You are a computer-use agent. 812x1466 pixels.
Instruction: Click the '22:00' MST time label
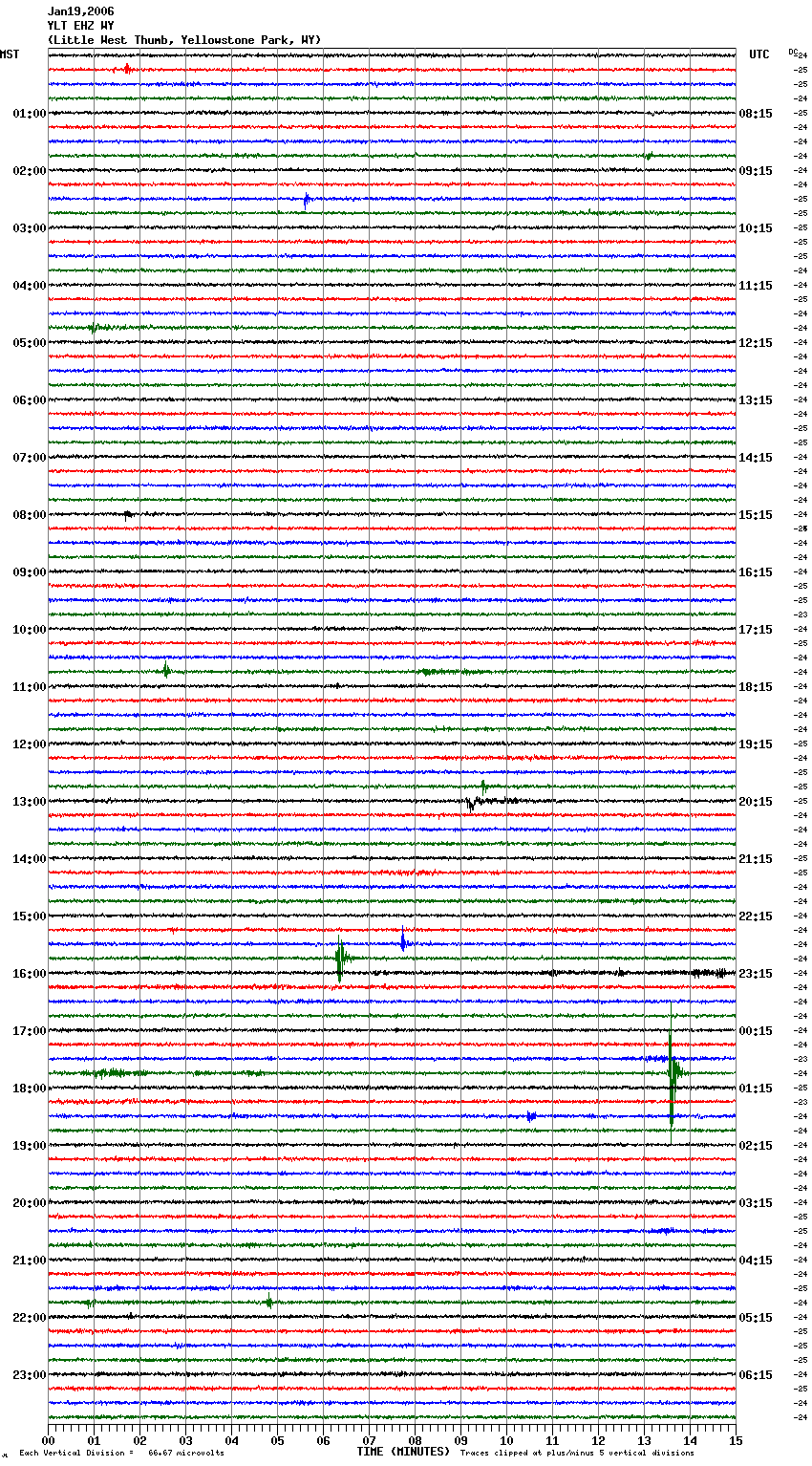tap(30, 1318)
